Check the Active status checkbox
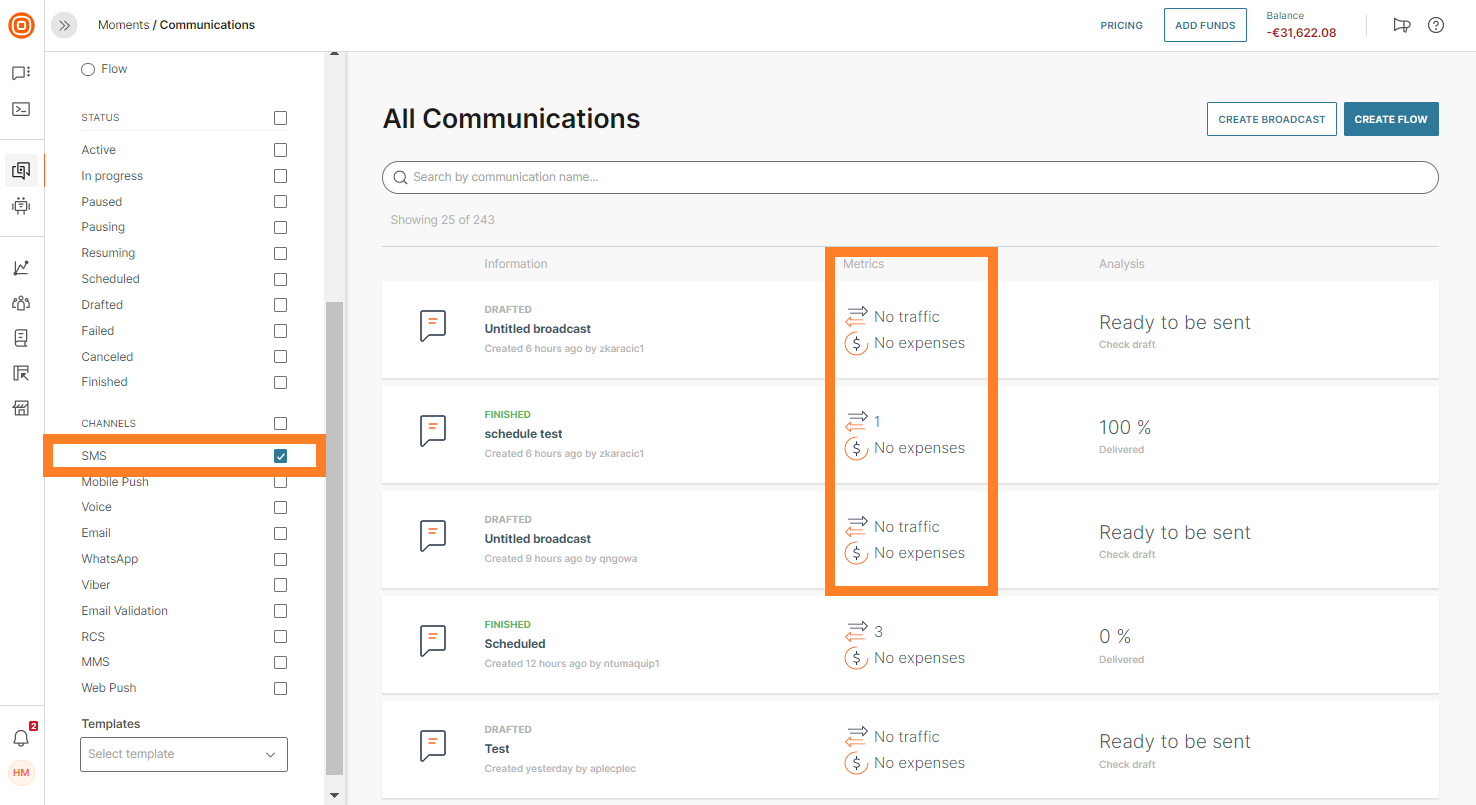The image size is (1476, 805). click(280, 150)
